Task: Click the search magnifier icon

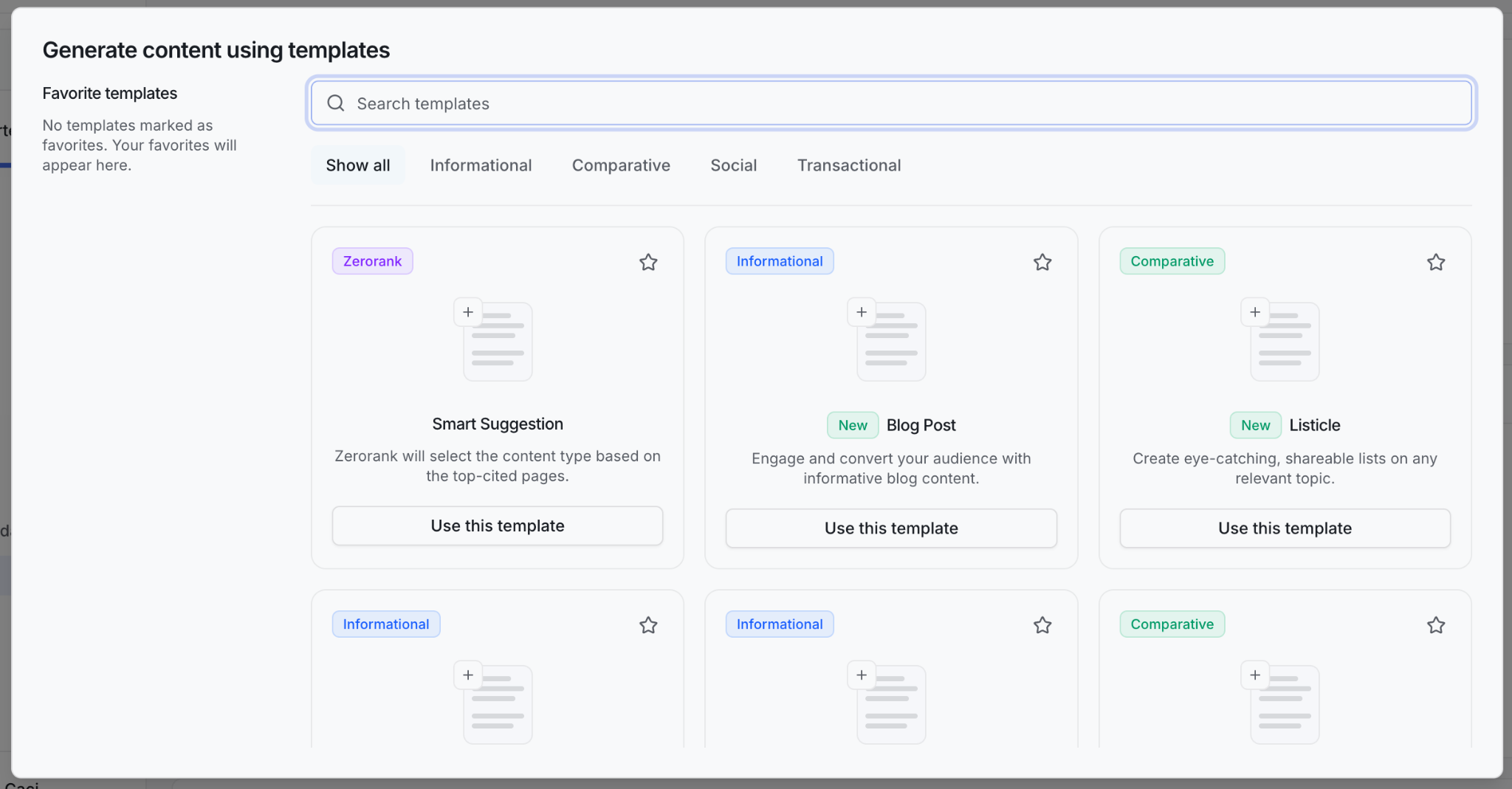Action: (336, 103)
